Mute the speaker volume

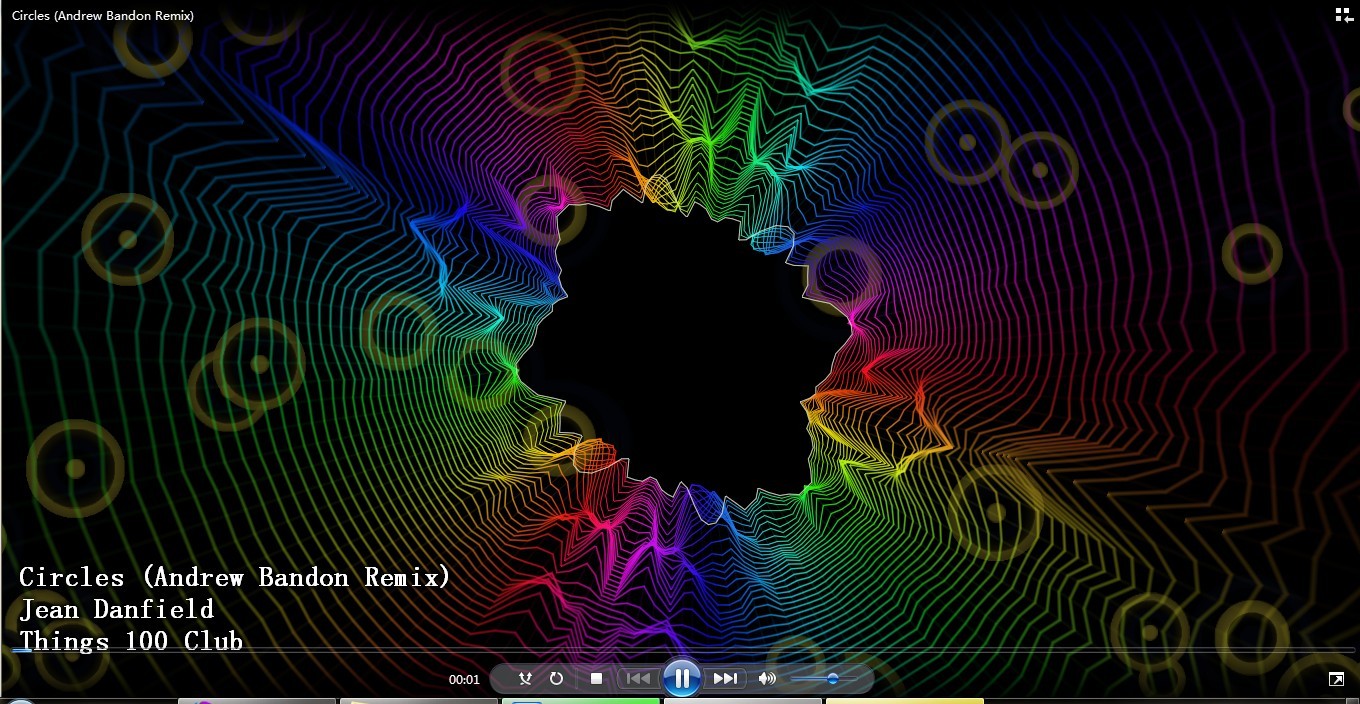[x=767, y=679]
